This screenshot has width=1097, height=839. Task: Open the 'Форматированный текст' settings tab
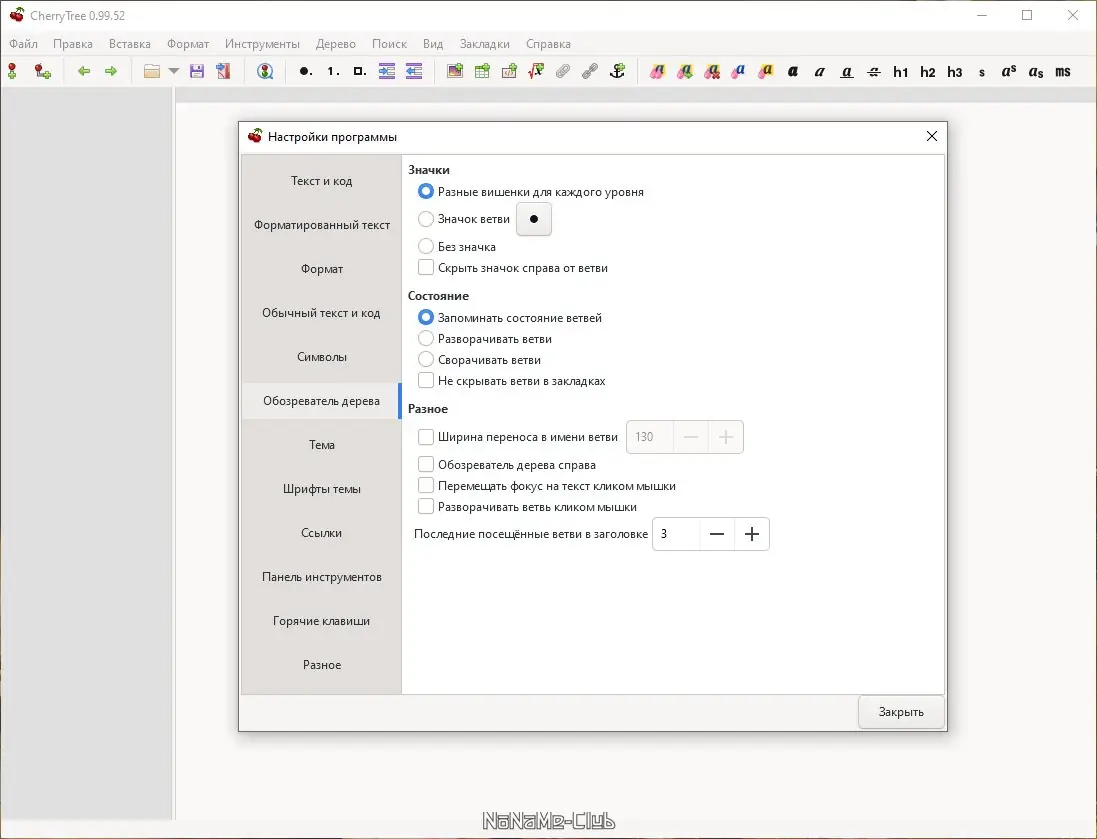tap(321, 225)
